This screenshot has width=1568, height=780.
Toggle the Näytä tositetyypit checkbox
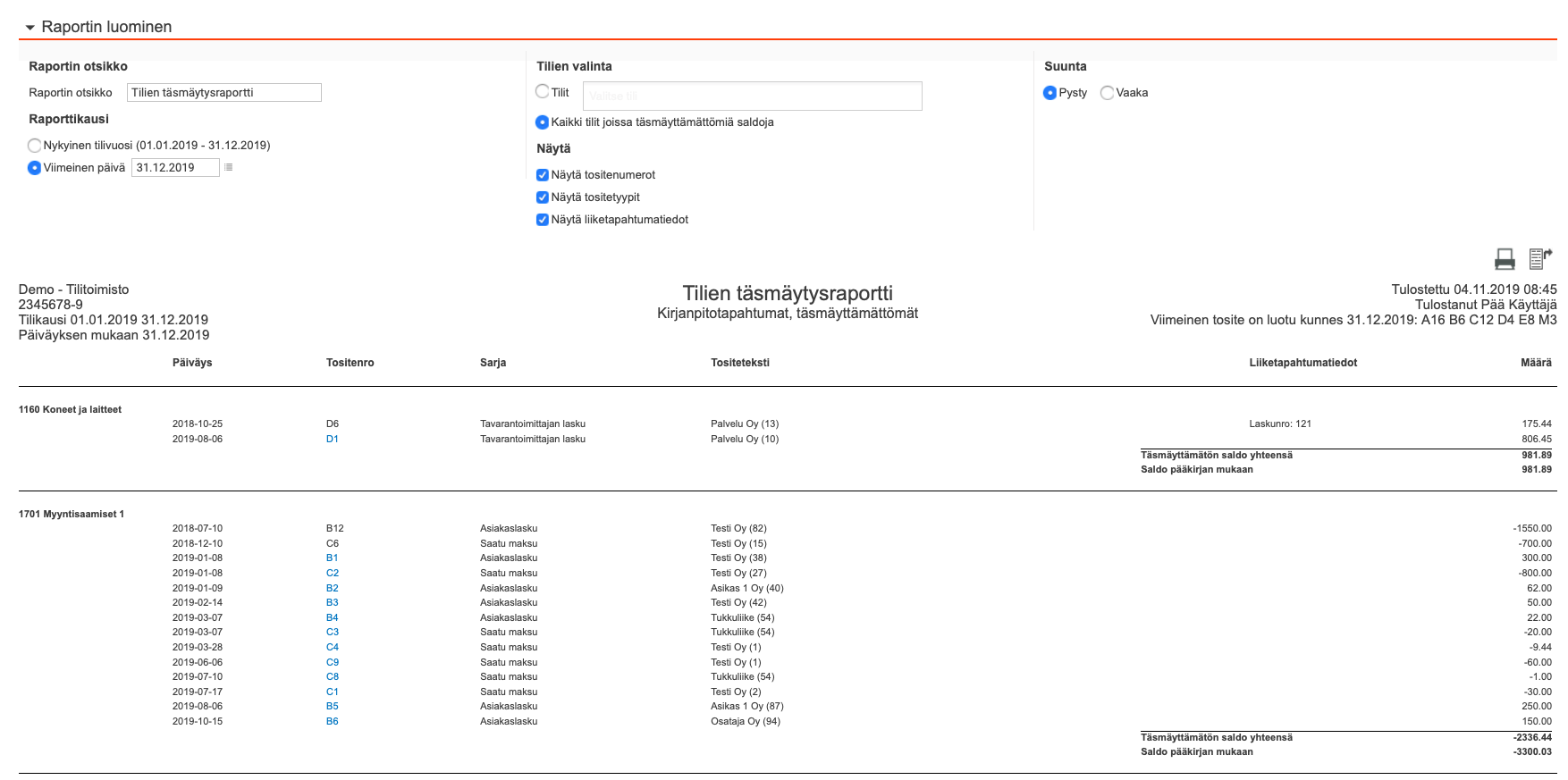pos(543,197)
